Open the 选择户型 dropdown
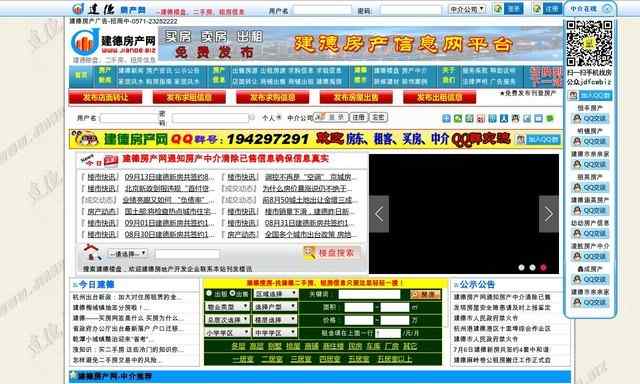The height and width of the screenshot is (384, 640). (276, 307)
